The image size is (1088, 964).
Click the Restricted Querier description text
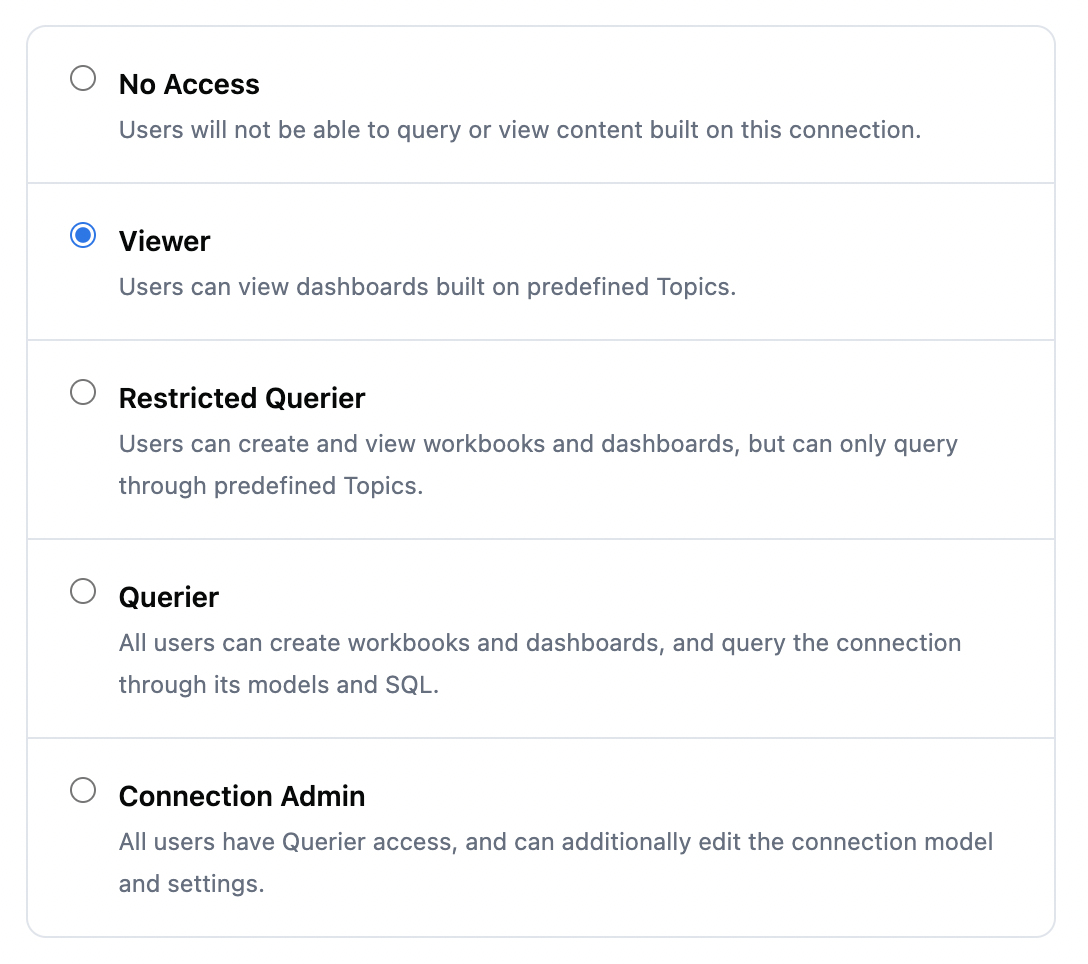tap(538, 444)
